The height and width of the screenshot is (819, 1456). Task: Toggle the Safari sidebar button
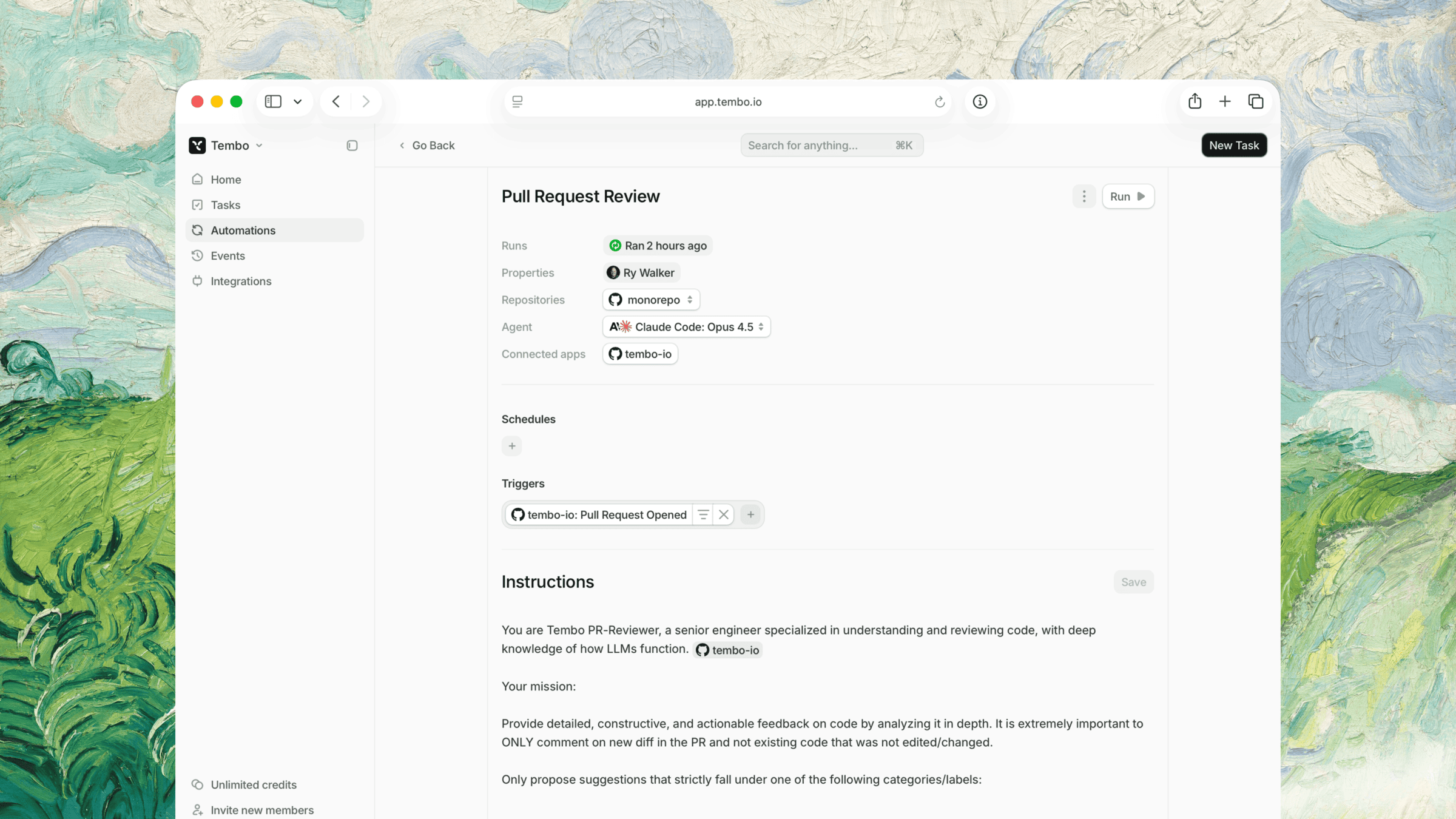(x=273, y=101)
